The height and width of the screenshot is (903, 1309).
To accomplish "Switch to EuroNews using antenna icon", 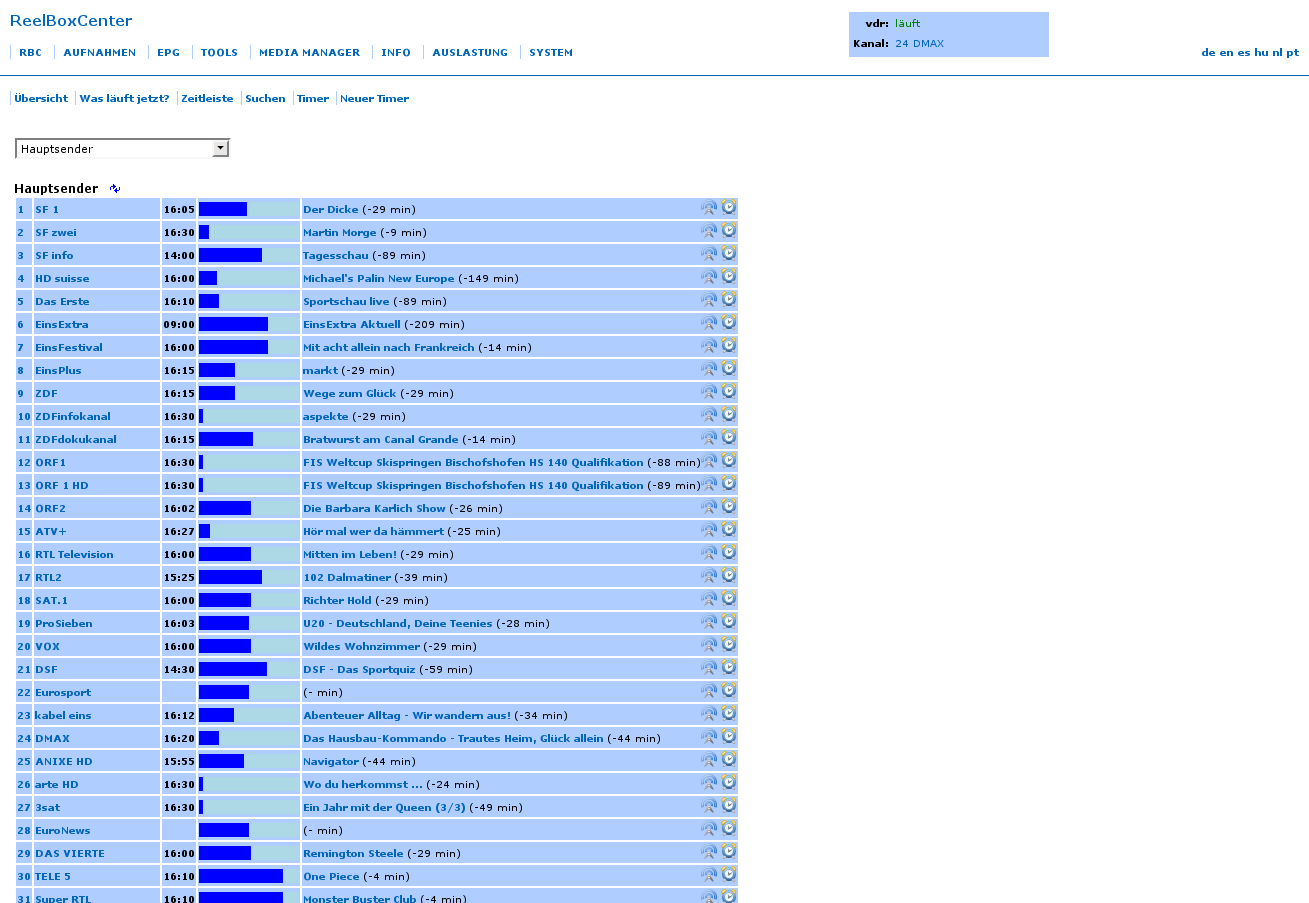I will tap(709, 829).
